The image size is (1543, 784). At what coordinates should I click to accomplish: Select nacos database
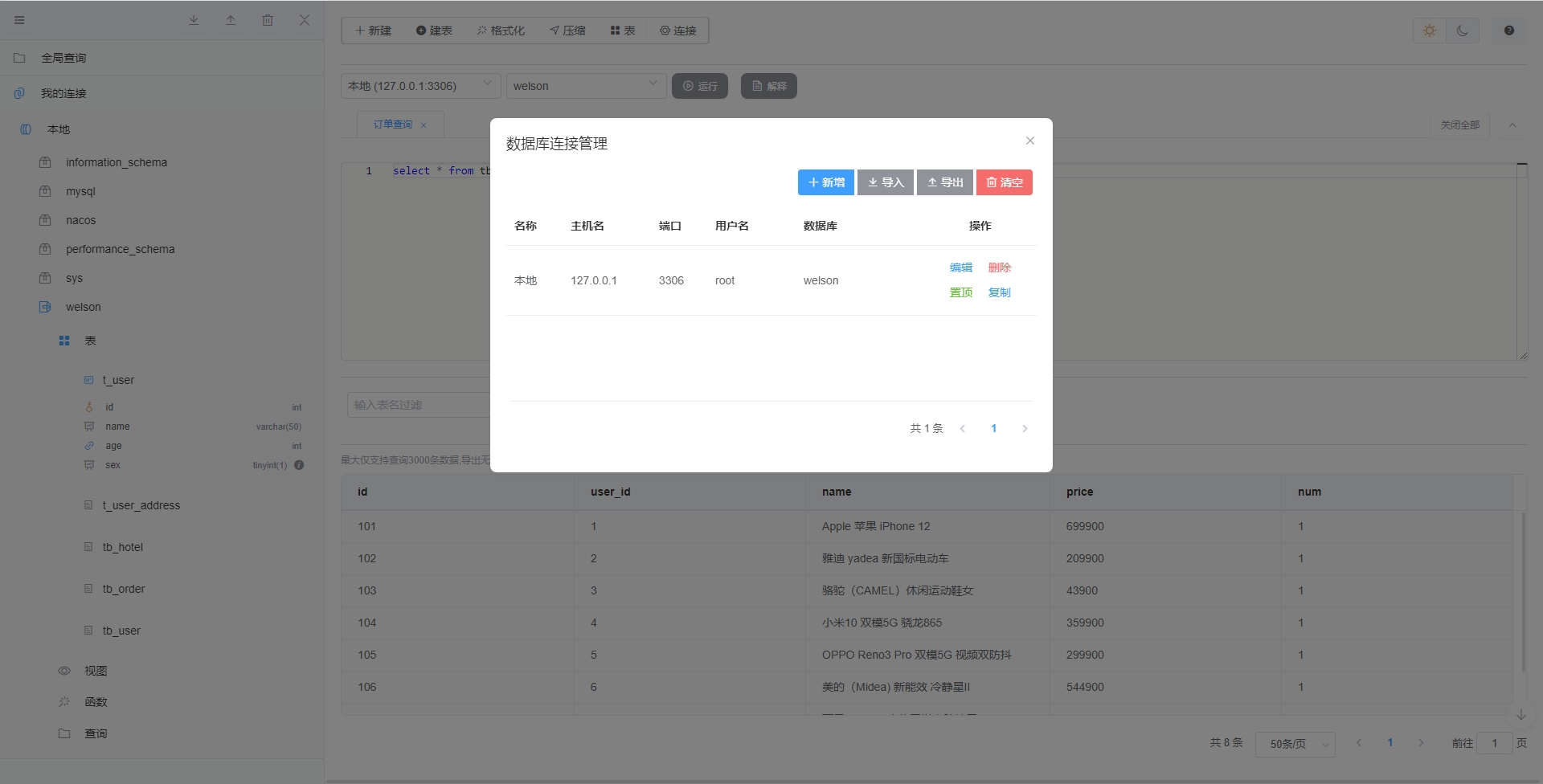[x=80, y=220]
